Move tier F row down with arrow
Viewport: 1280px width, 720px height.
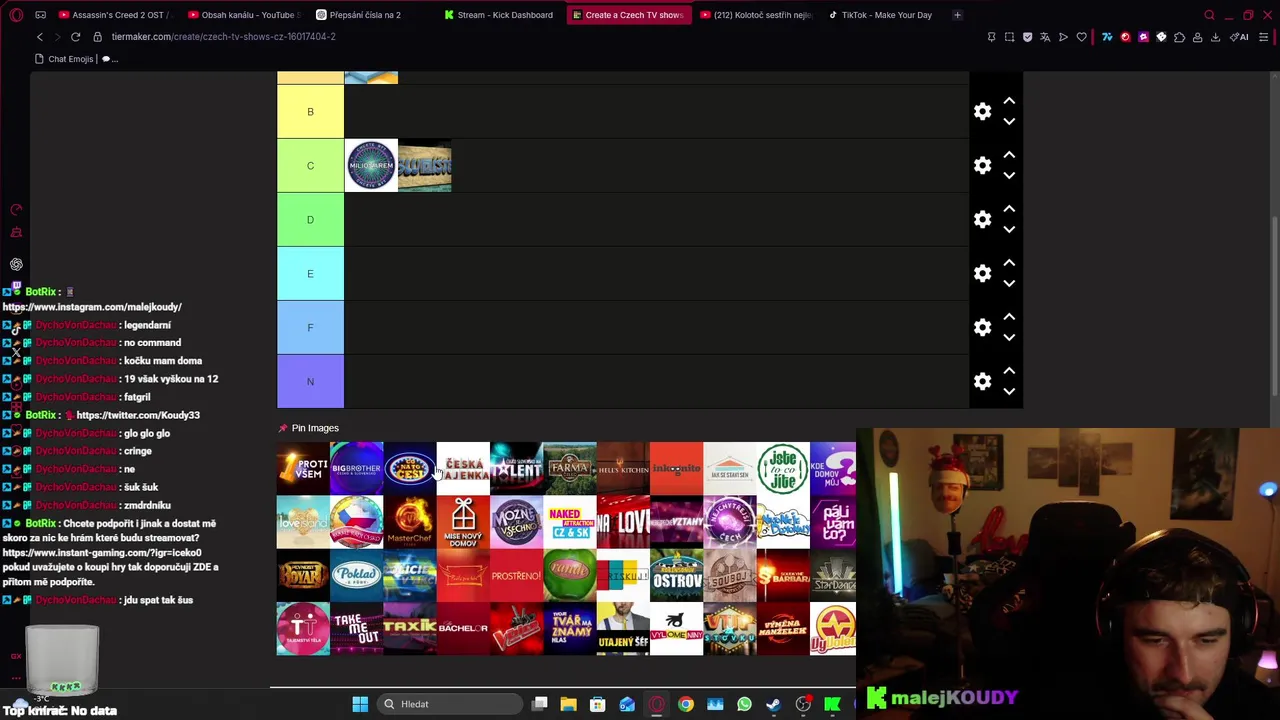[x=1009, y=338]
